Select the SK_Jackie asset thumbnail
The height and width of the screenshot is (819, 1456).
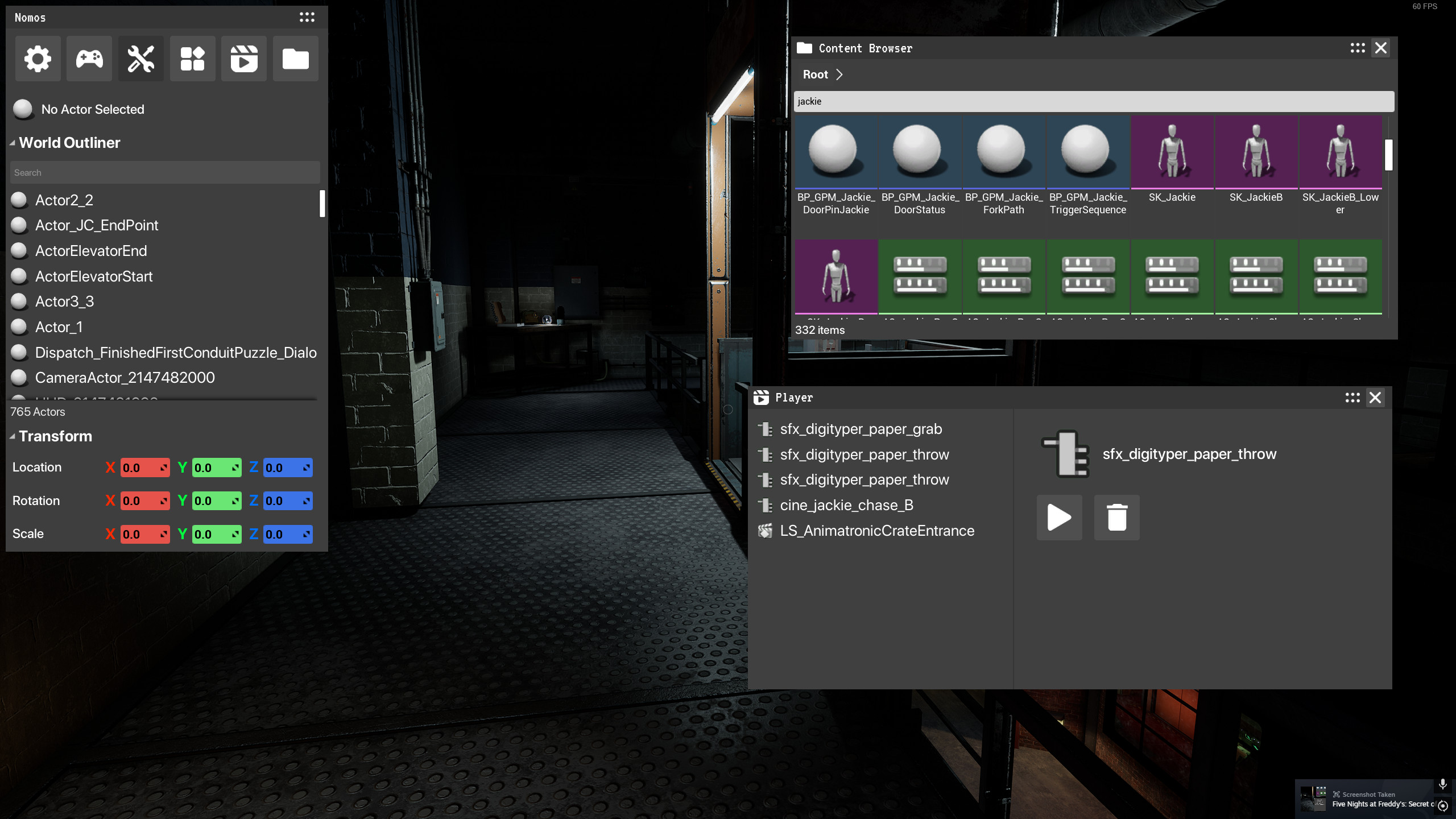(1172, 152)
